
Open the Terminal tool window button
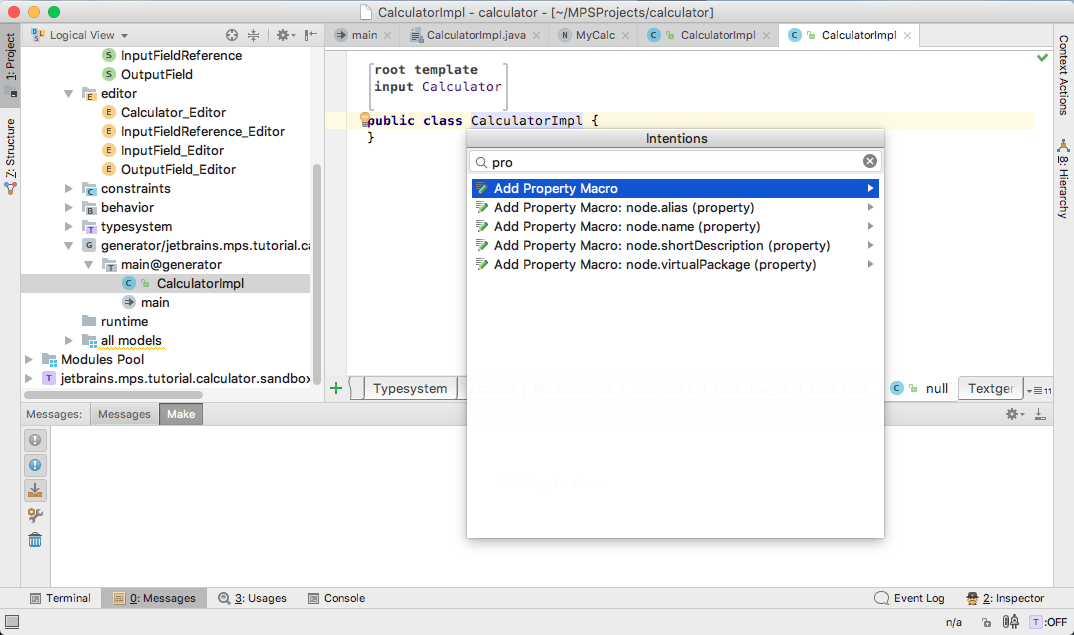(x=60, y=598)
